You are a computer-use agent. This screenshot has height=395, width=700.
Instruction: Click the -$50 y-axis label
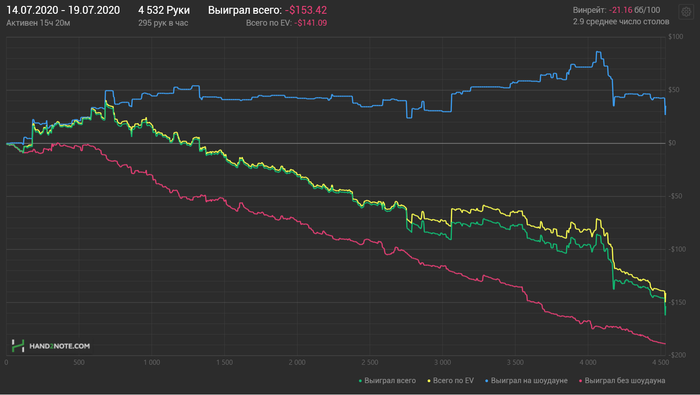click(x=675, y=196)
